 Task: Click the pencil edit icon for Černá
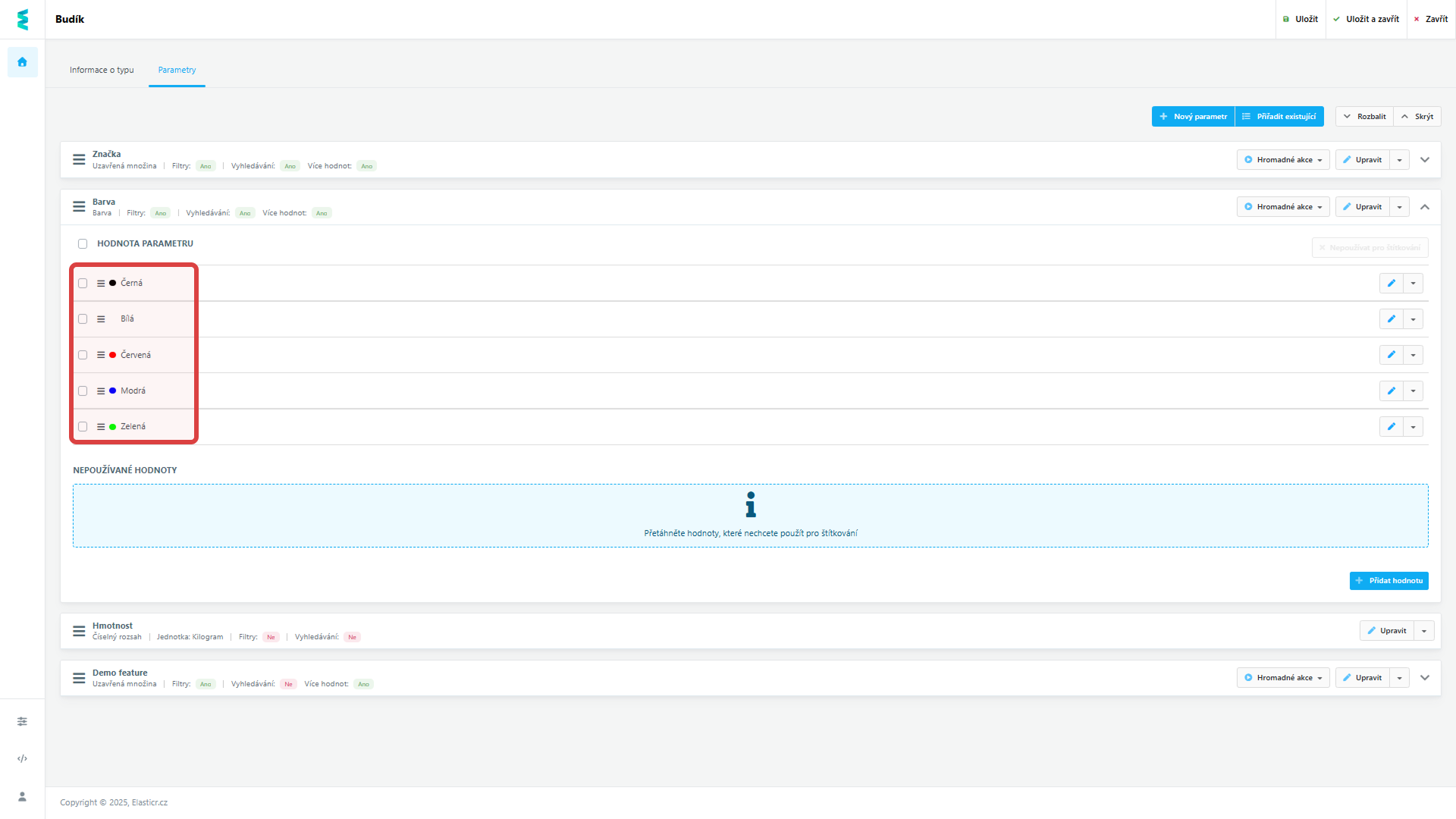coord(1391,283)
